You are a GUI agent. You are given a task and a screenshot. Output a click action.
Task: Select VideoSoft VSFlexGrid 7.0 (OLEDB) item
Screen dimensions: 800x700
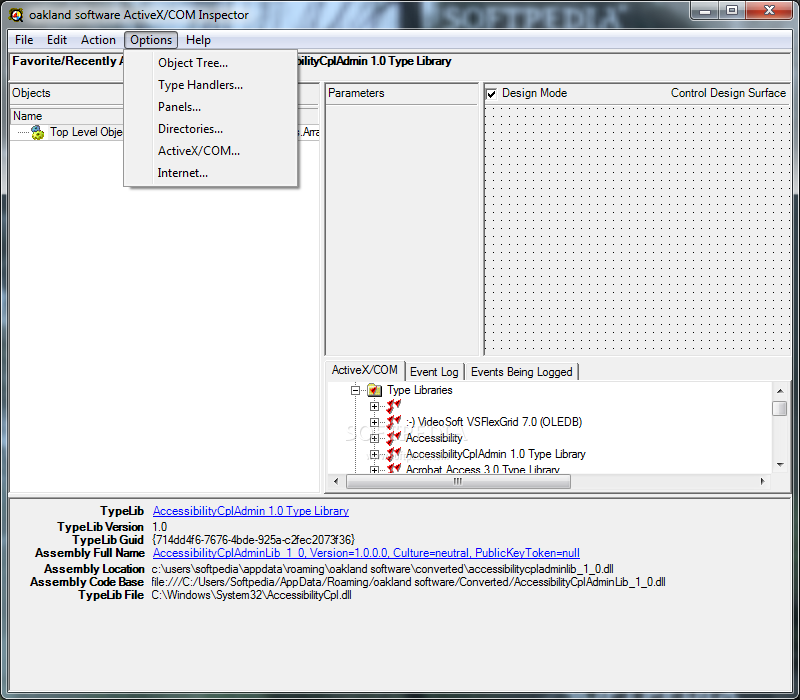[494, 422]
